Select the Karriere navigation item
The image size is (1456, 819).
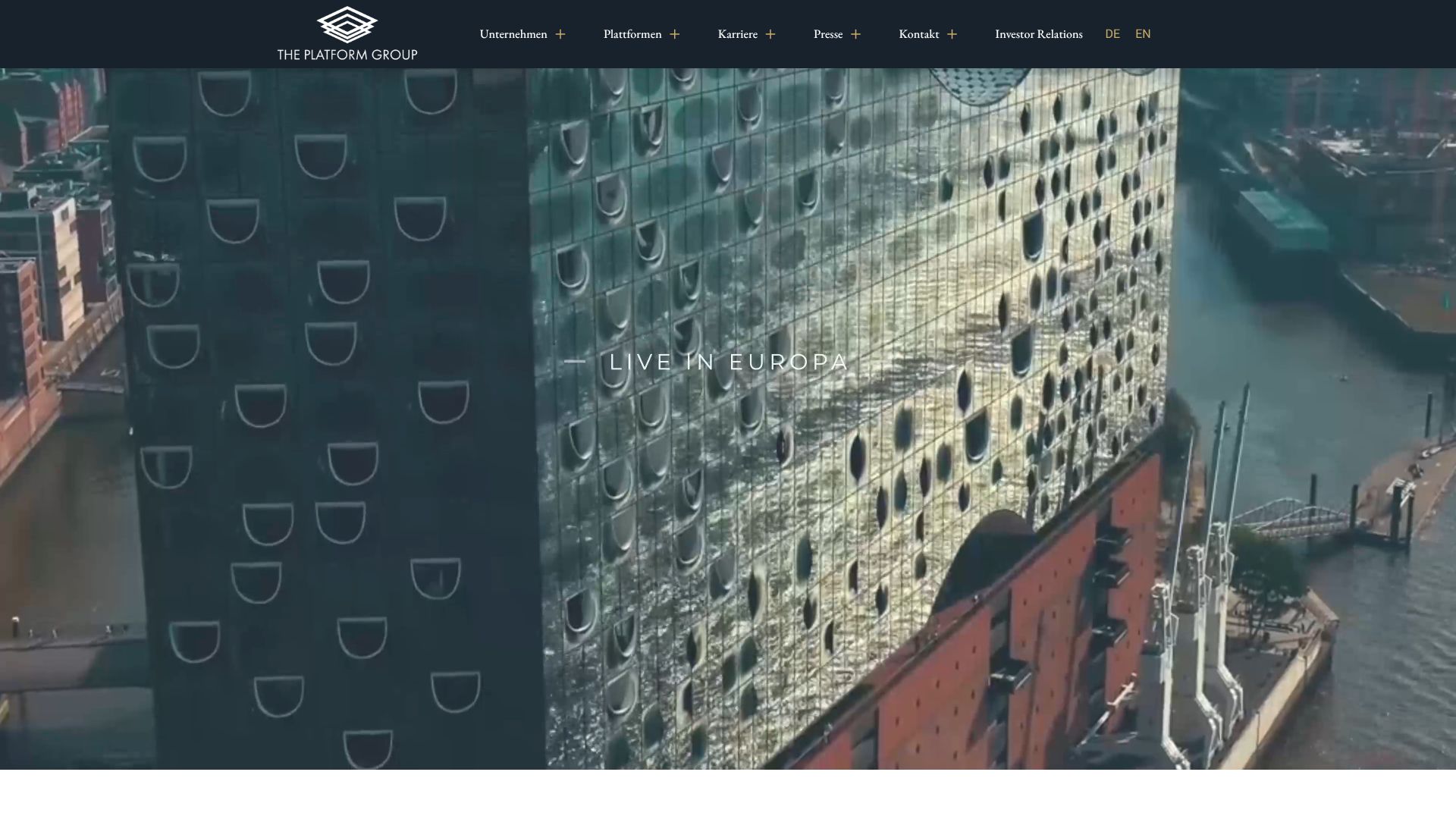click(x=738, y=34)
